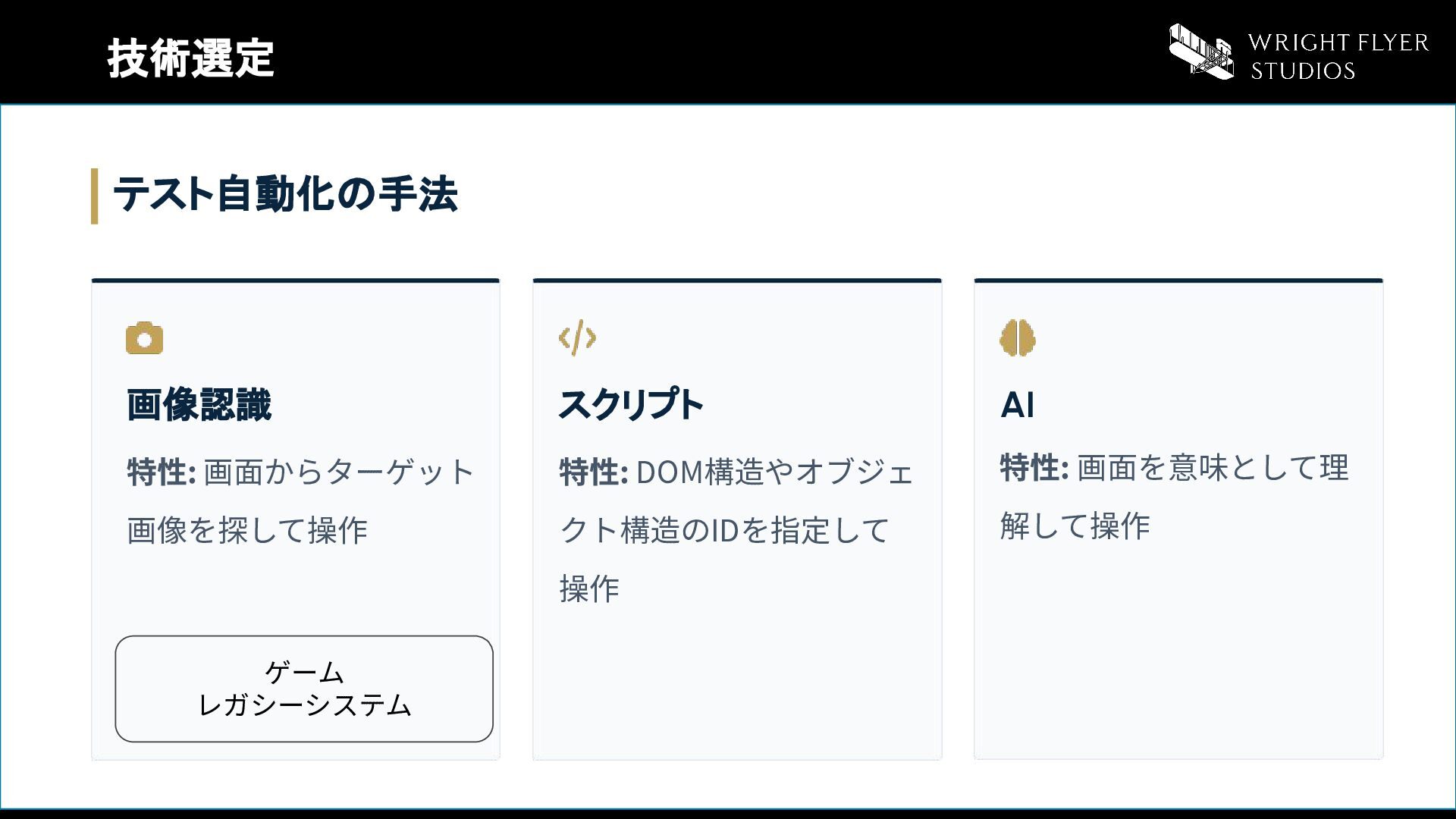Image resolution: width=1456 pixels, height=819 pixels.
Task: Click the bold 特性: label in AI card
Action: pos(1034,467)
